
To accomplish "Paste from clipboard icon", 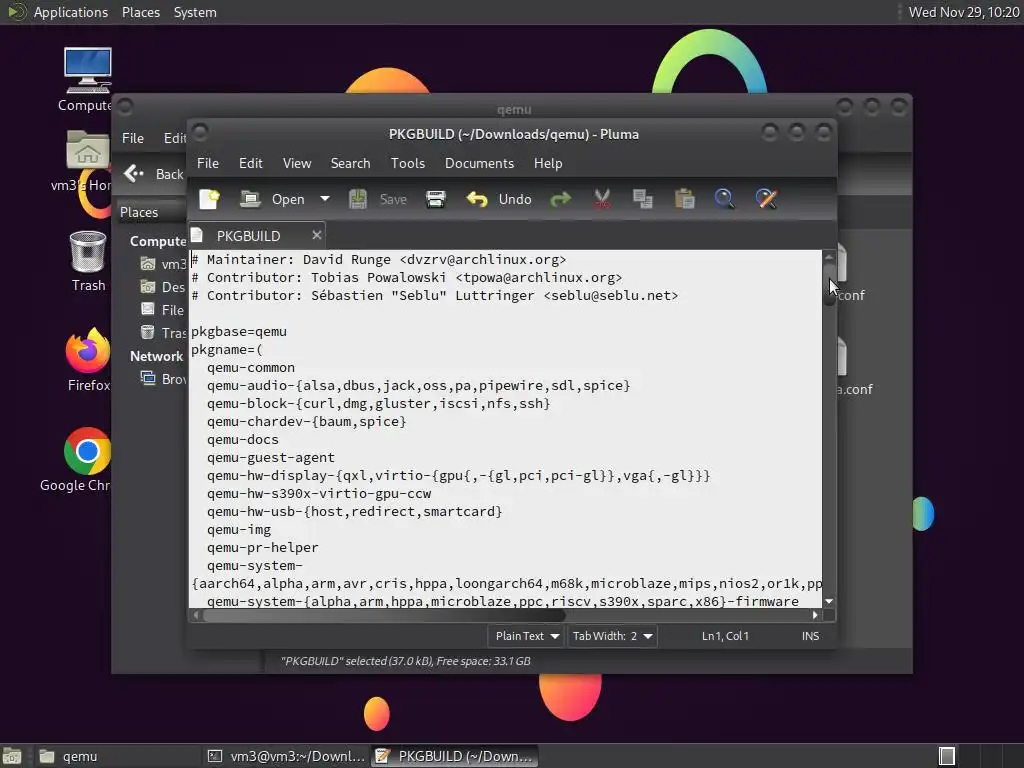I will click(684, 199).
